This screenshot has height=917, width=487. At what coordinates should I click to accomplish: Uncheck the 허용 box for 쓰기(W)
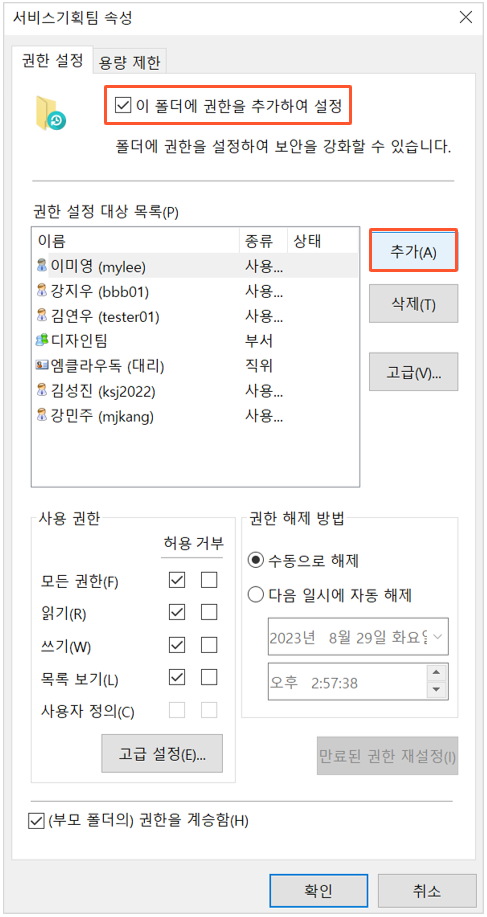177,645
